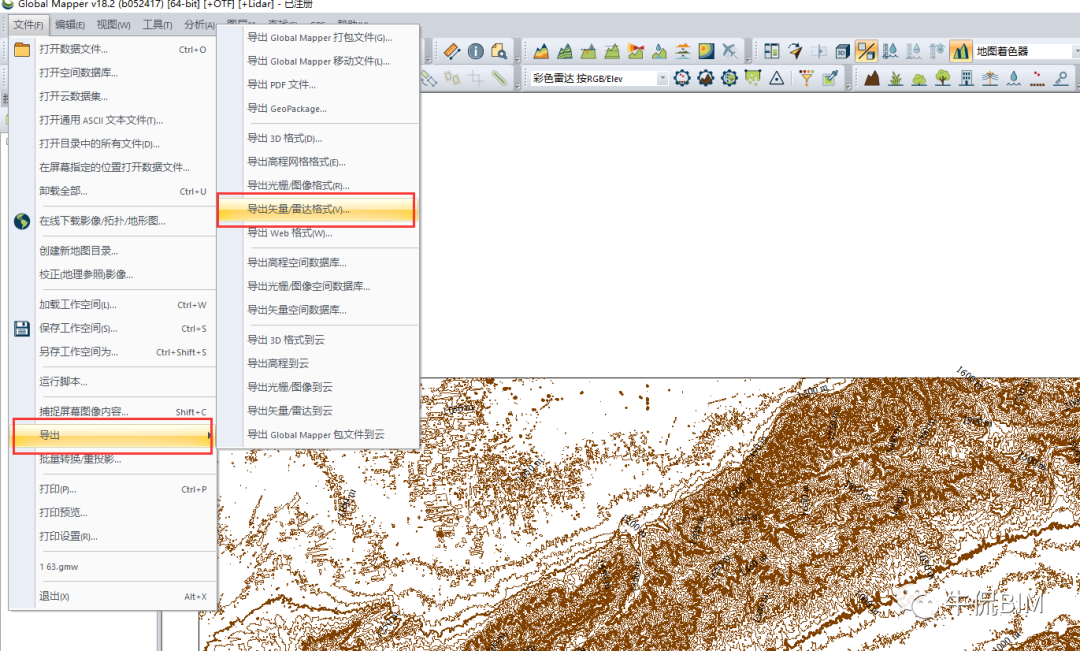Screen dimensions: 1080x651
Task: Choose 导出矢量空间数据库 entry
Action: 317,310
